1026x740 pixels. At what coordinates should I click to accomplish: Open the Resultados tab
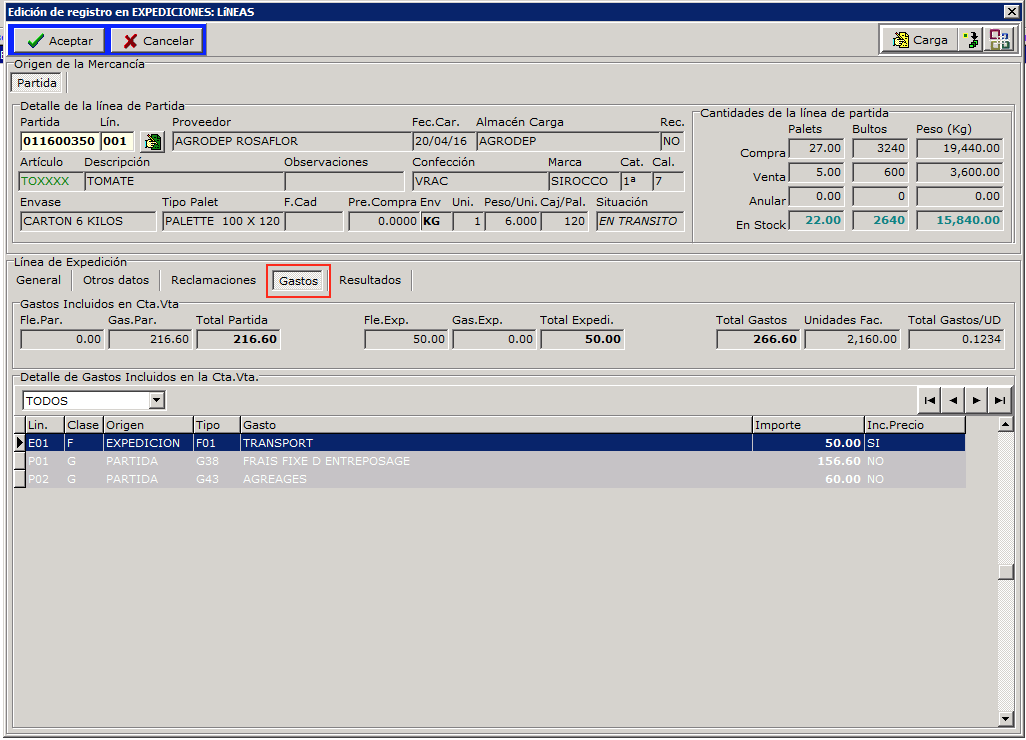[x=370, y=280]
